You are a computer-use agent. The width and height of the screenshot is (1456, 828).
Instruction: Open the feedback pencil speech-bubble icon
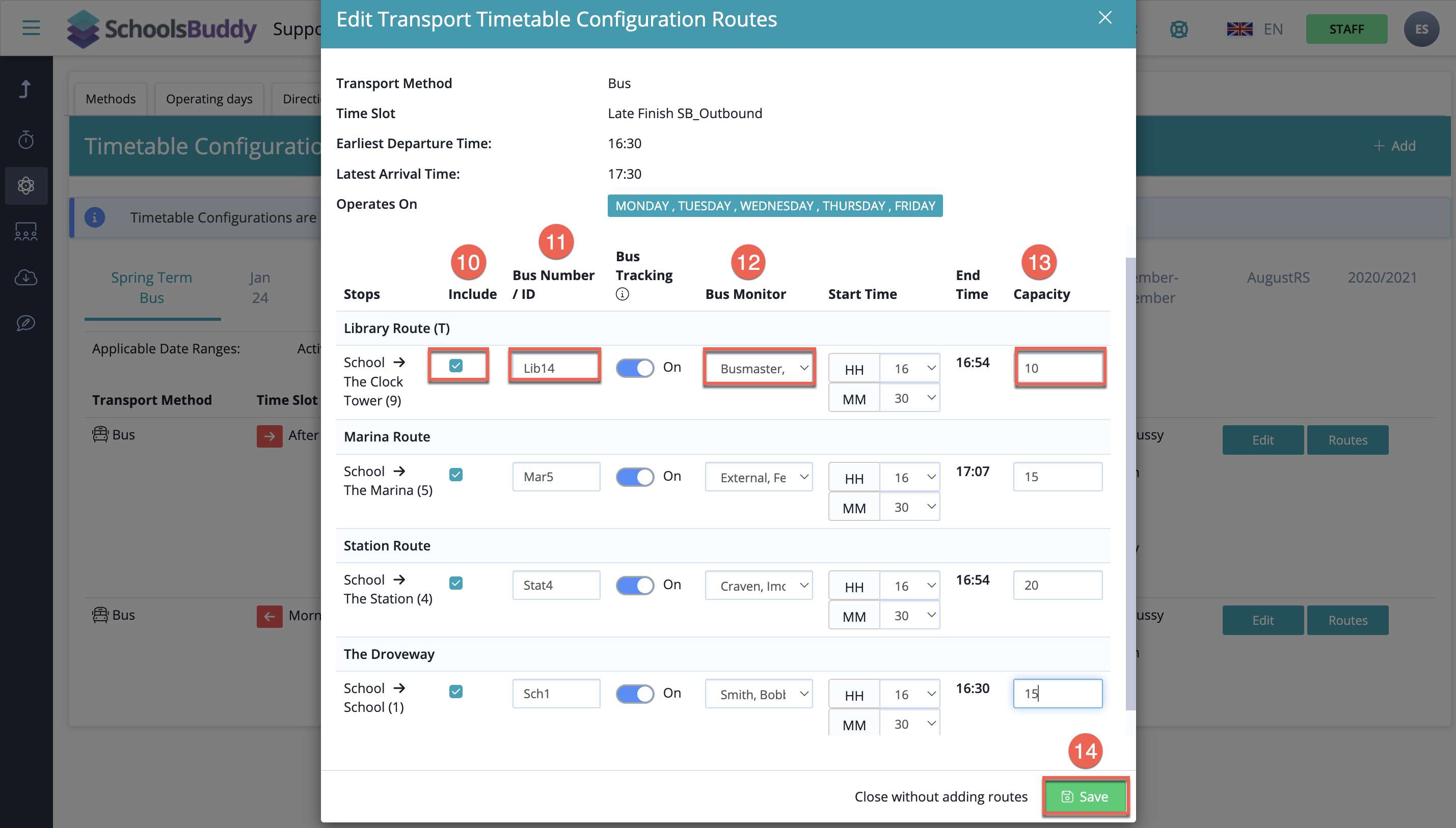[x=25, y=323]
